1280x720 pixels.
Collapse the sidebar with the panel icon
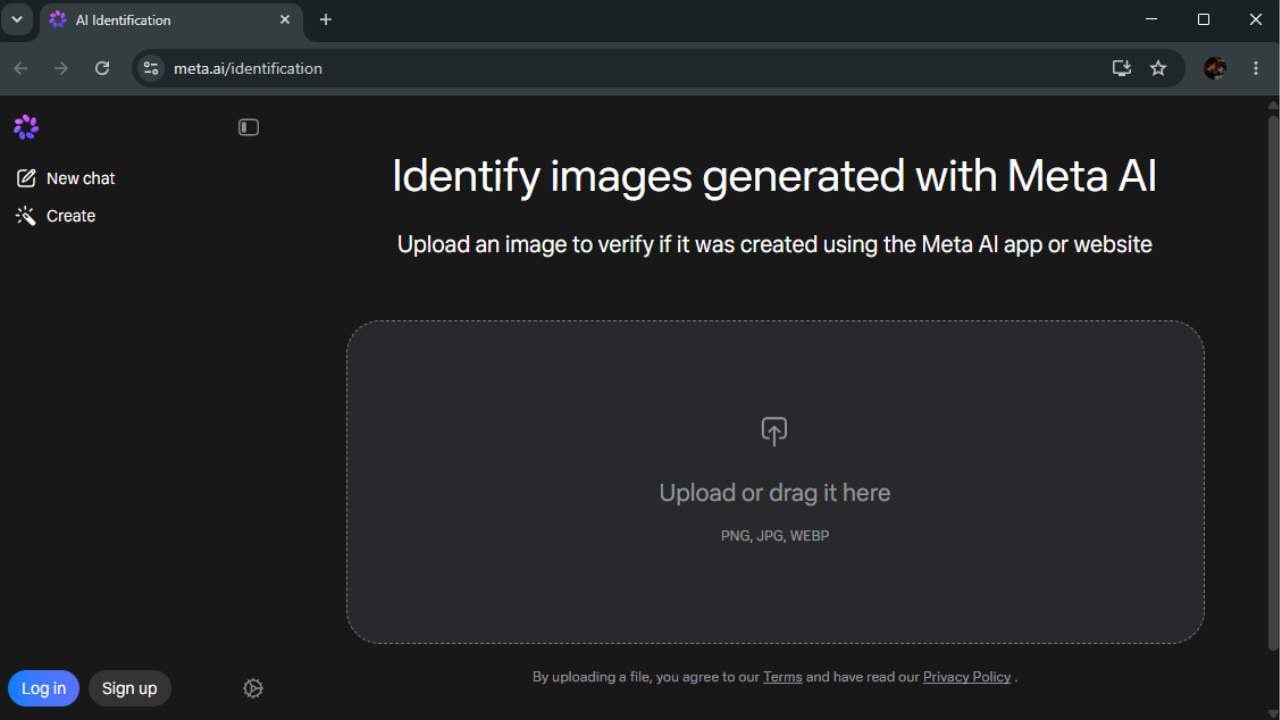click(x=249, y=127)
